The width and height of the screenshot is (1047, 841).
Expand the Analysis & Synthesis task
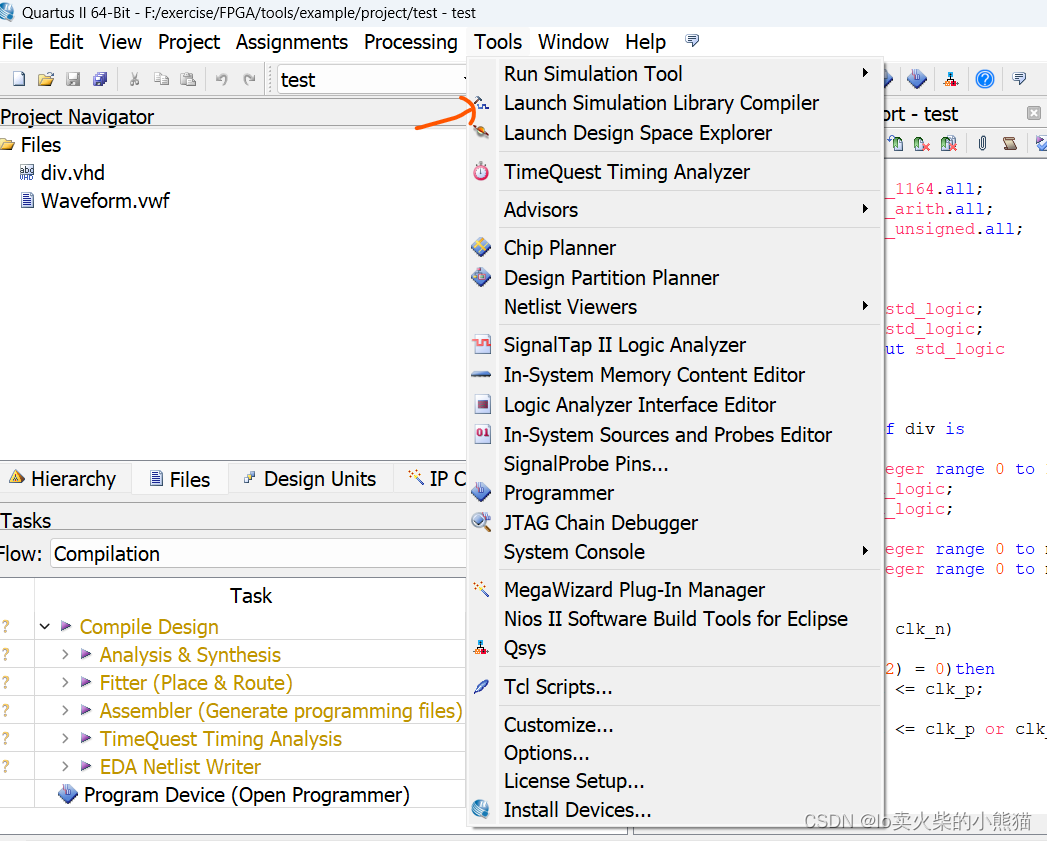click(65, 655)
